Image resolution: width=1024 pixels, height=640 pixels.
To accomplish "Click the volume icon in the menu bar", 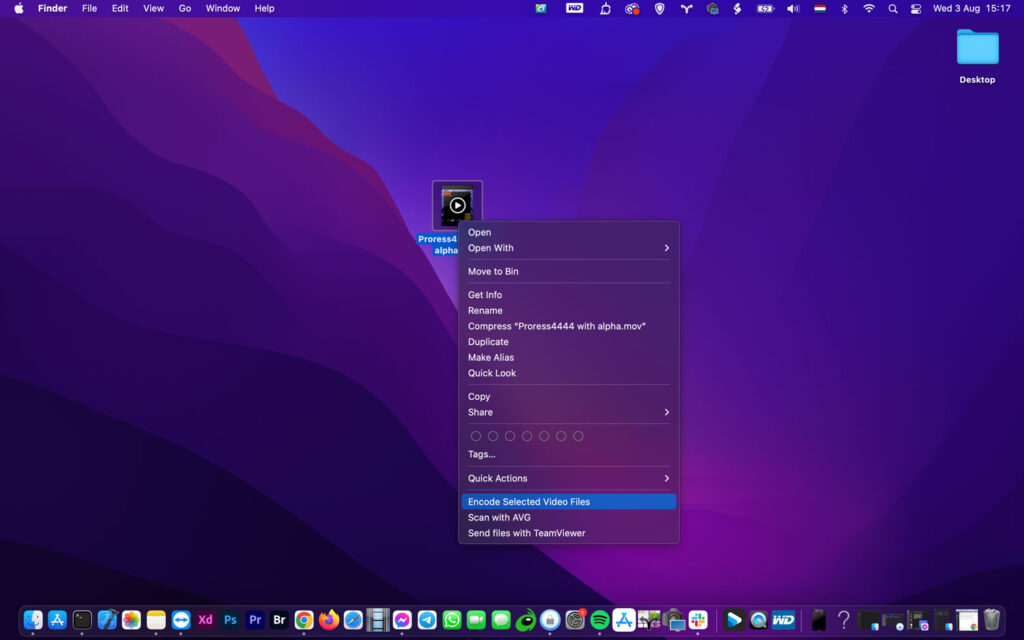I will coord(793,8).
